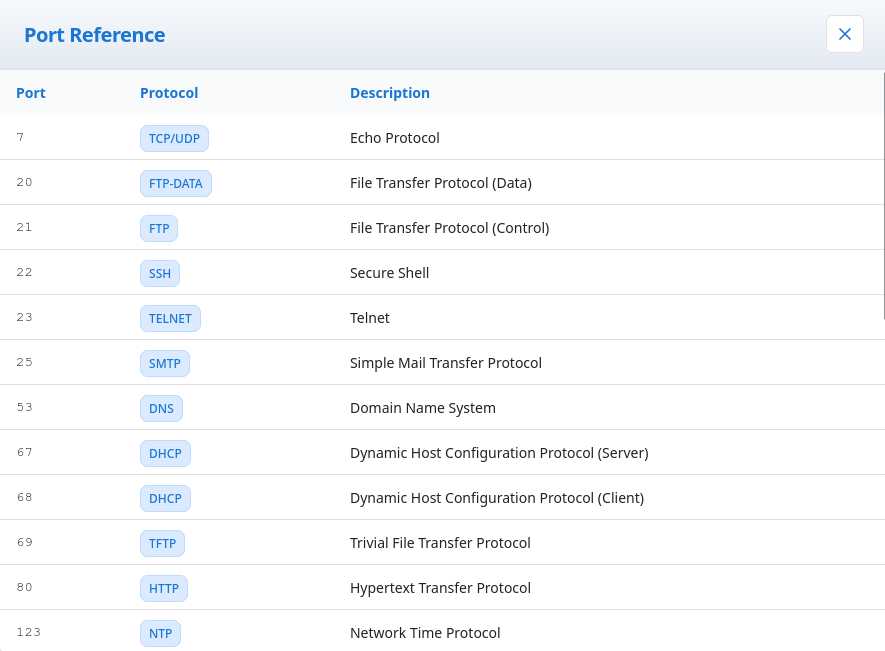Select the FTP badge for port 21
Screen dimensions: 885x651
[159, 229]
